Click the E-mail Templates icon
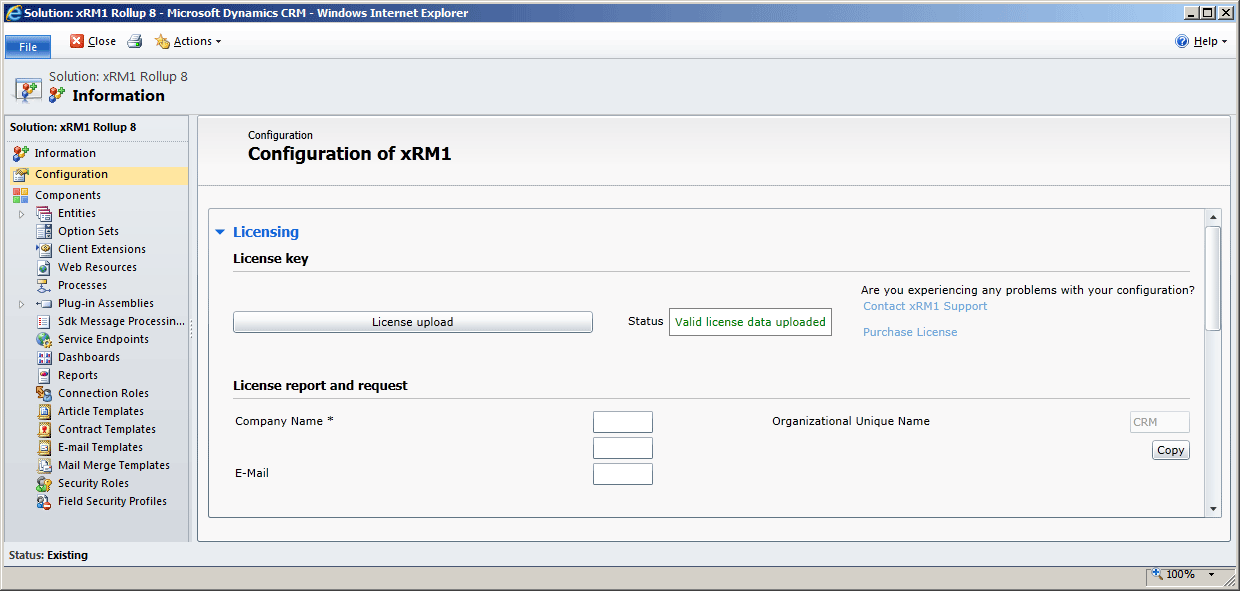Viewport: 1240px width, 591px height. tap(44, 447)
